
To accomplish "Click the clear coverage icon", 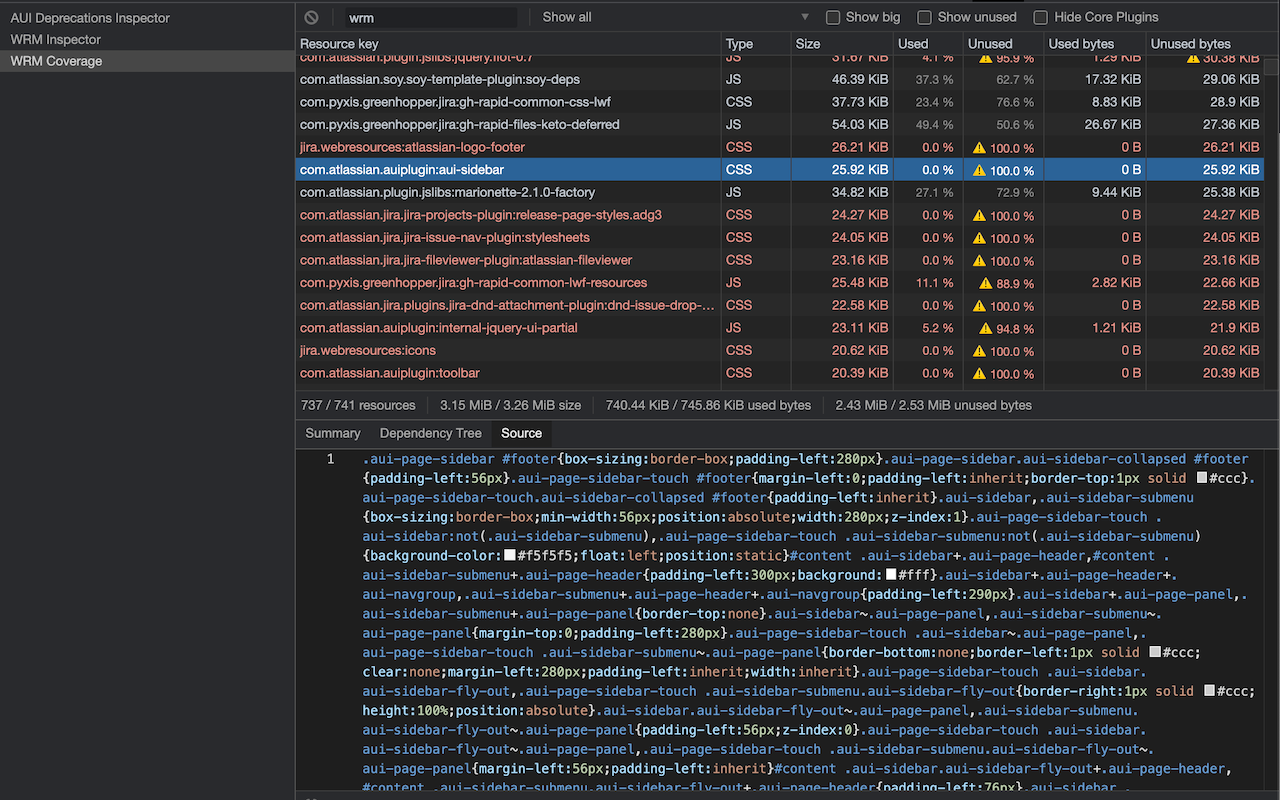I will click(312, 17).
